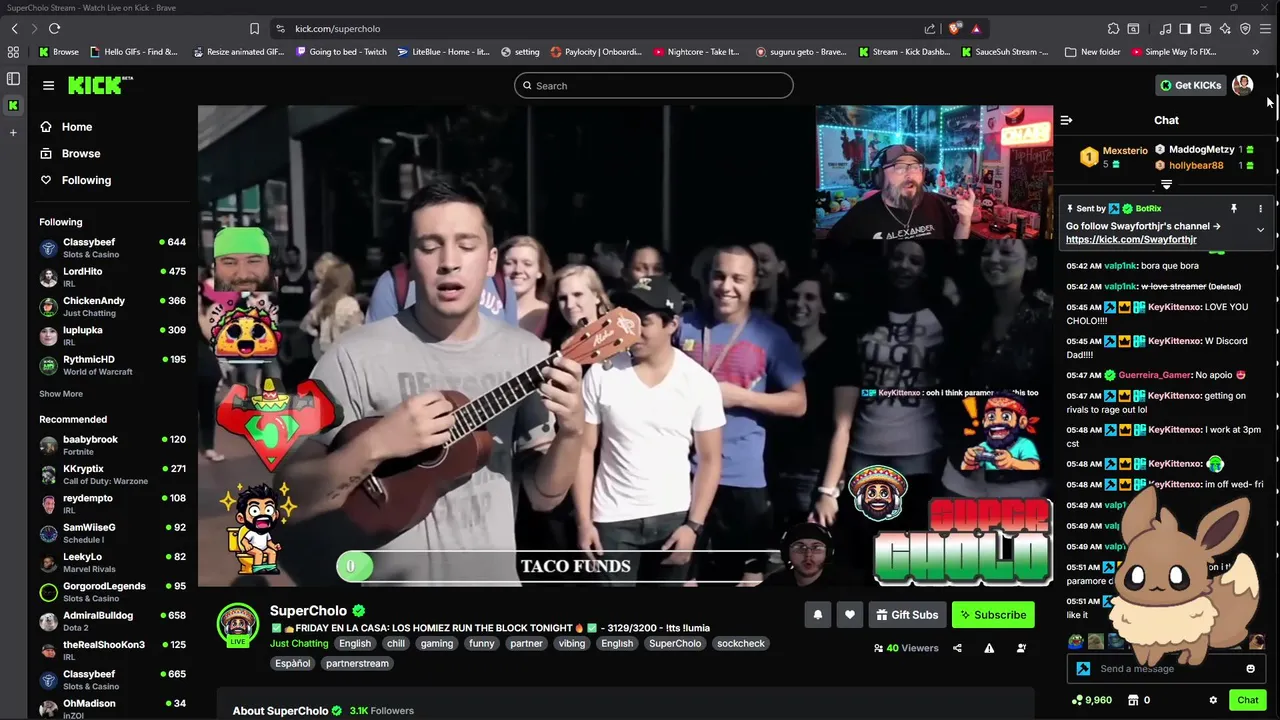Bookmark this page with the bookmark icon
The image size is (1280, 720).
click(x=254, y=28)
